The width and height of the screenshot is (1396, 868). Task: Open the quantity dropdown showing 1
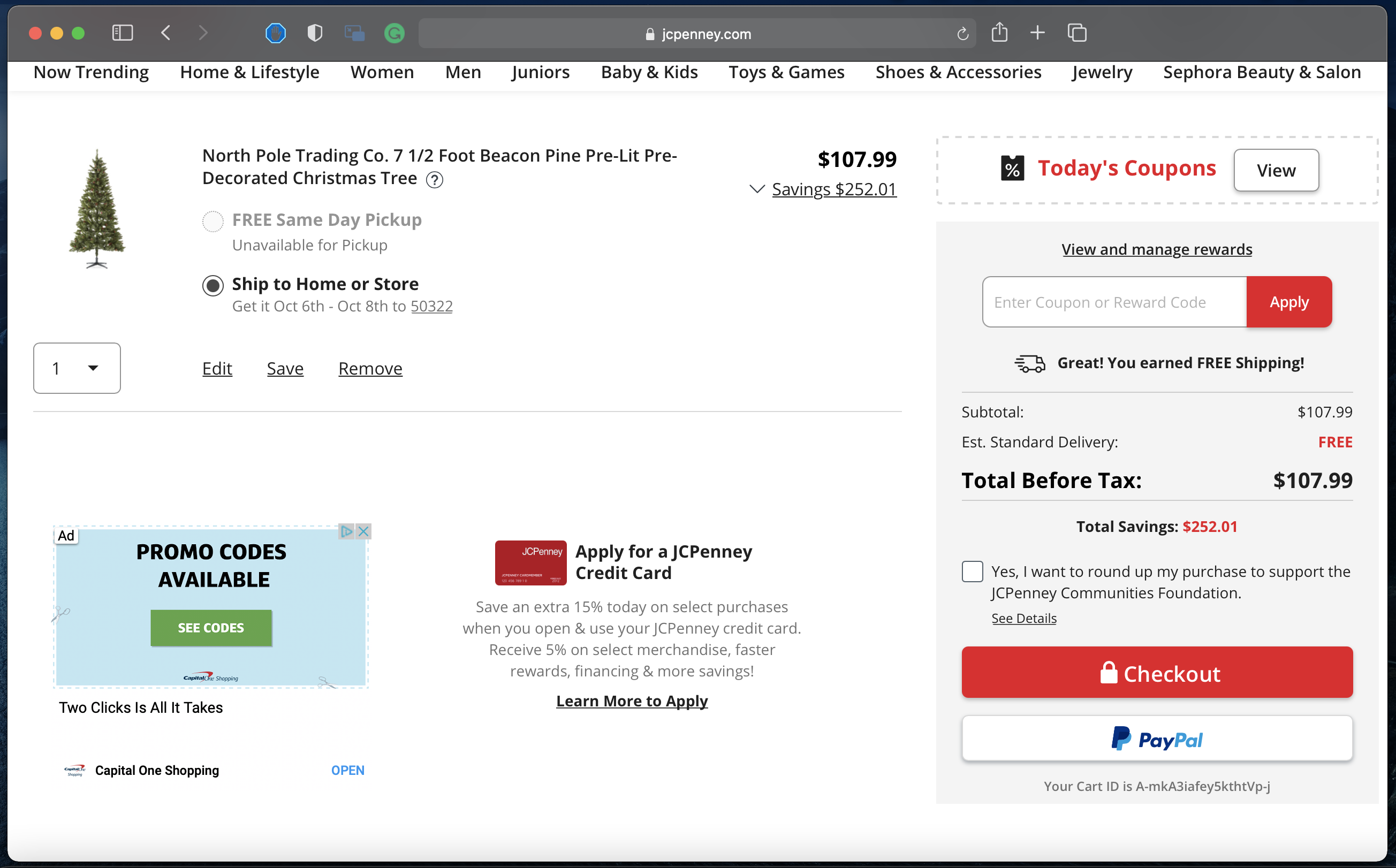point(77,368)
